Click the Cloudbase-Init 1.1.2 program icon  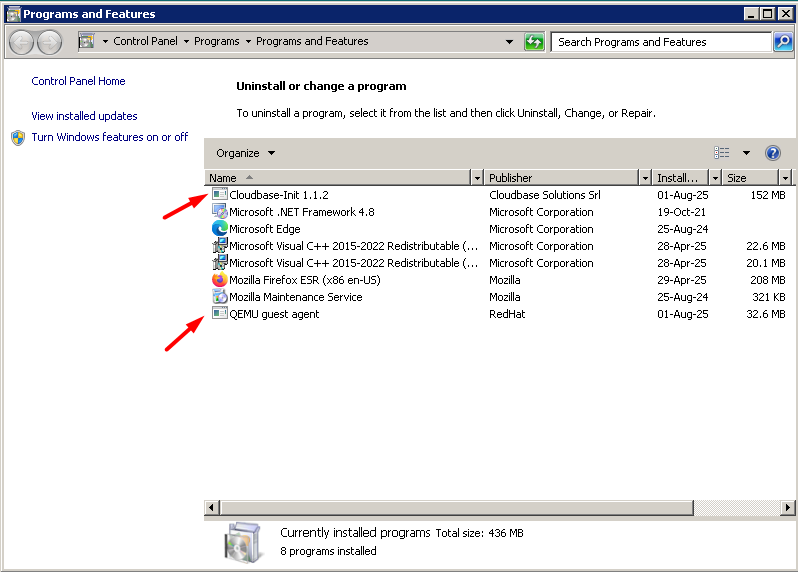click(x=220, y=195)
